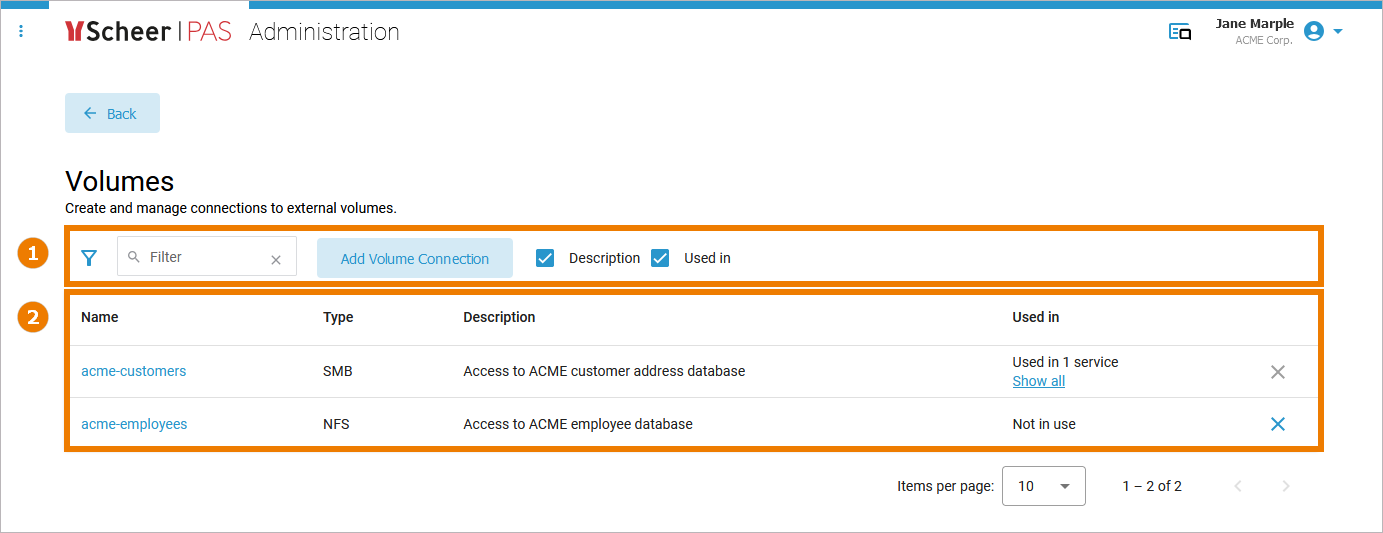Toggle the Used in column checkbox

click(660, 258)
